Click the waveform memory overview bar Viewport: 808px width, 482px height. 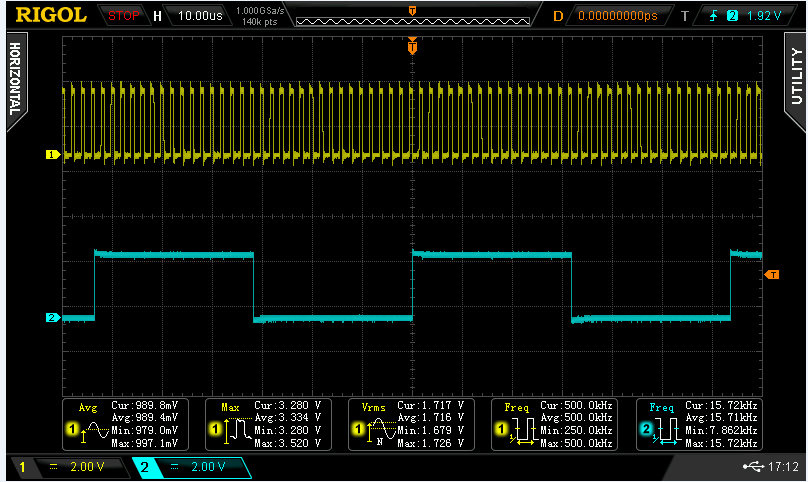[x=413, y=22]
